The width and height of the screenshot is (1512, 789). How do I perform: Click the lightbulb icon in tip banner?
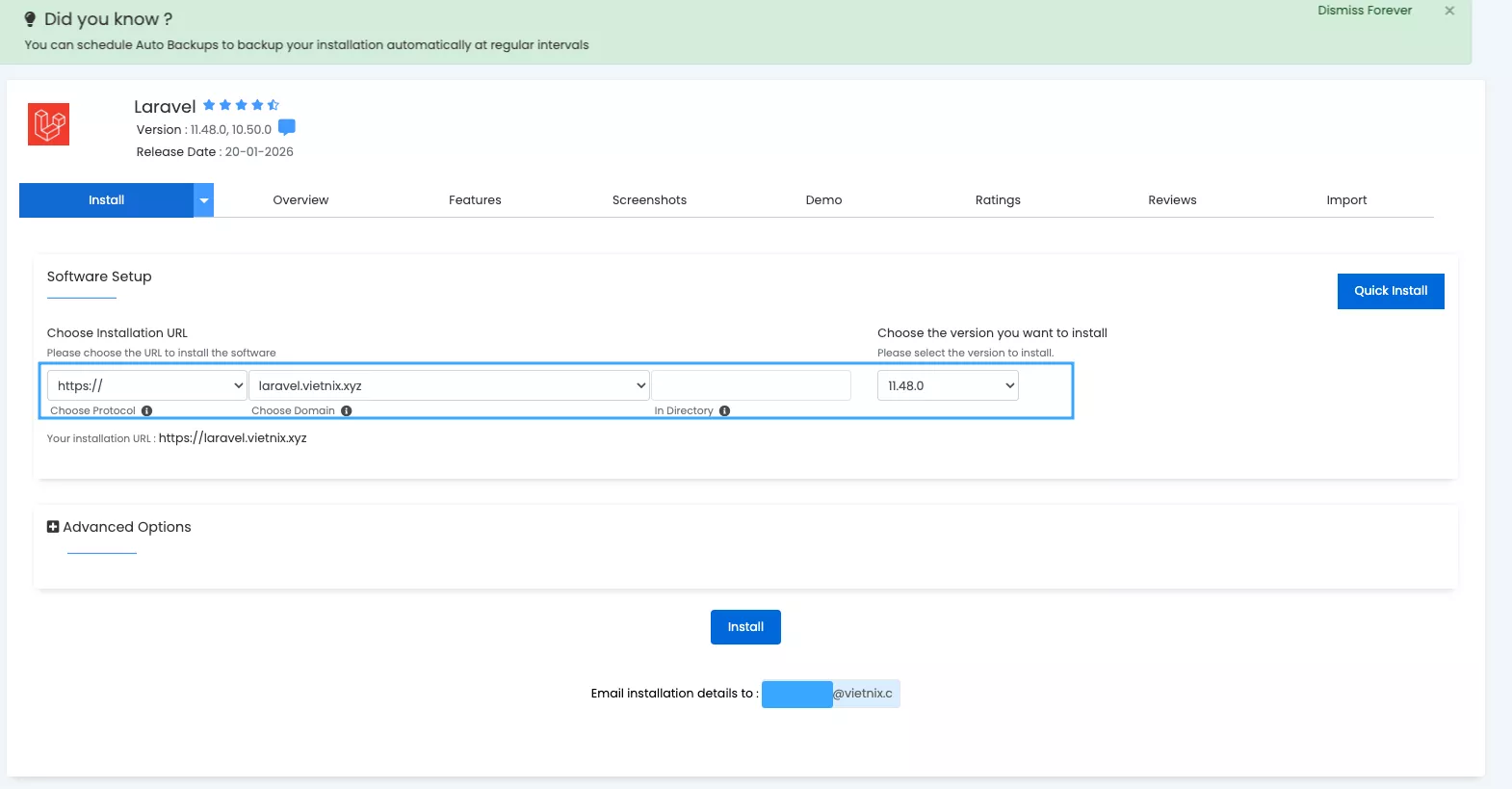click(30, 19)
